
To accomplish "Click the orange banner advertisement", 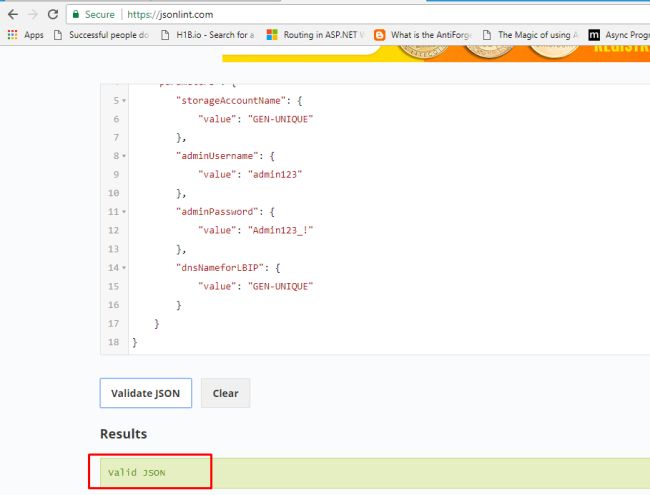I will [436, 54].
